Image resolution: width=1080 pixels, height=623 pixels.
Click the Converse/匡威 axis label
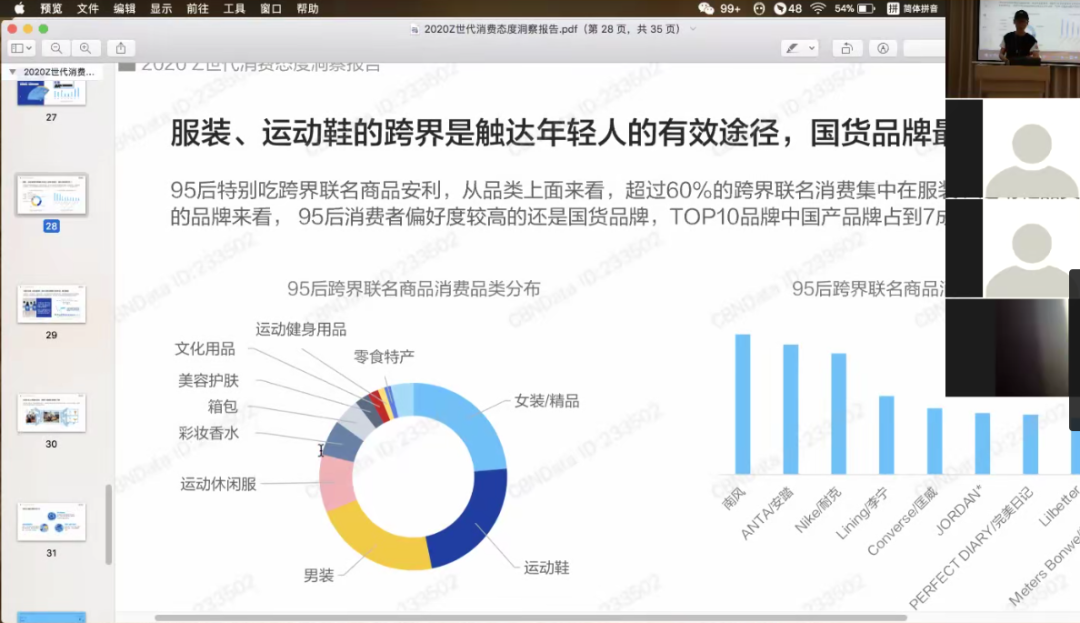[903, 521]
